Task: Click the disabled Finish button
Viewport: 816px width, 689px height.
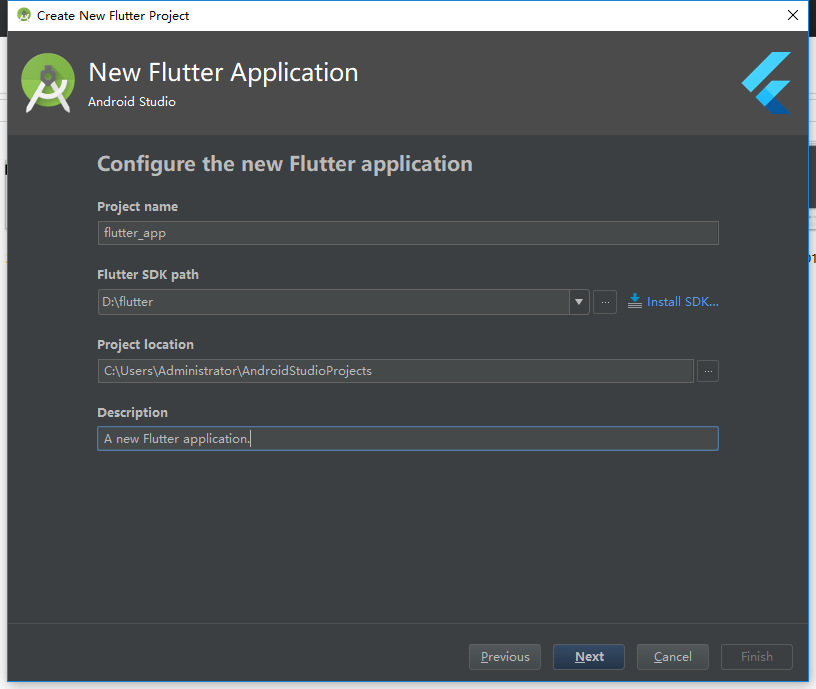Action: (757, 657)
